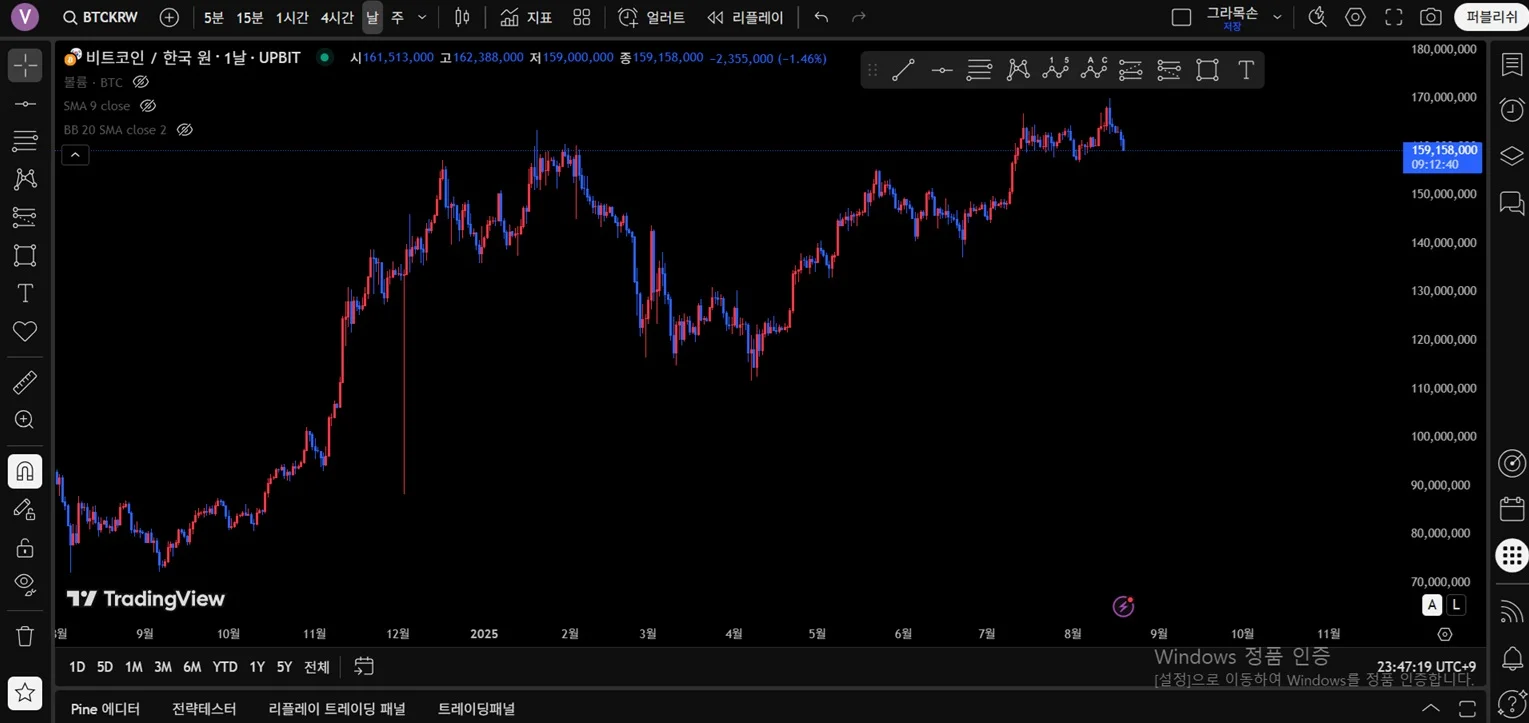Remove drawings with the trash icon
The width and height of the screenshot is (1529, 723).
click(x=25, y=636)
